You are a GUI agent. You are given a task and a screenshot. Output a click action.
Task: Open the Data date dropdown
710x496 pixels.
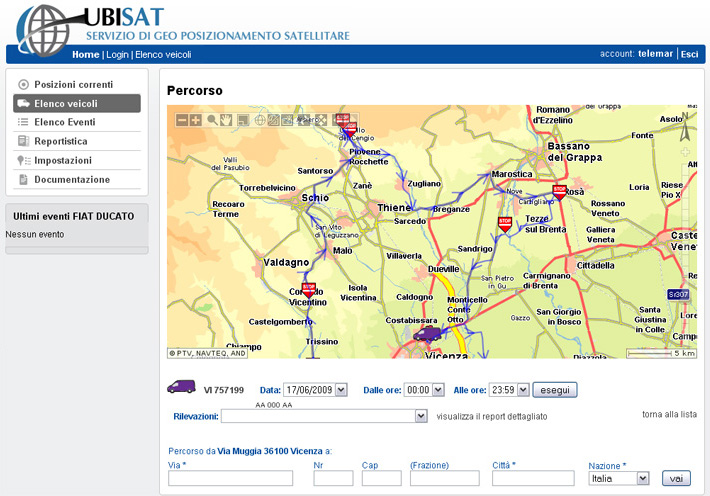(341, 390)
